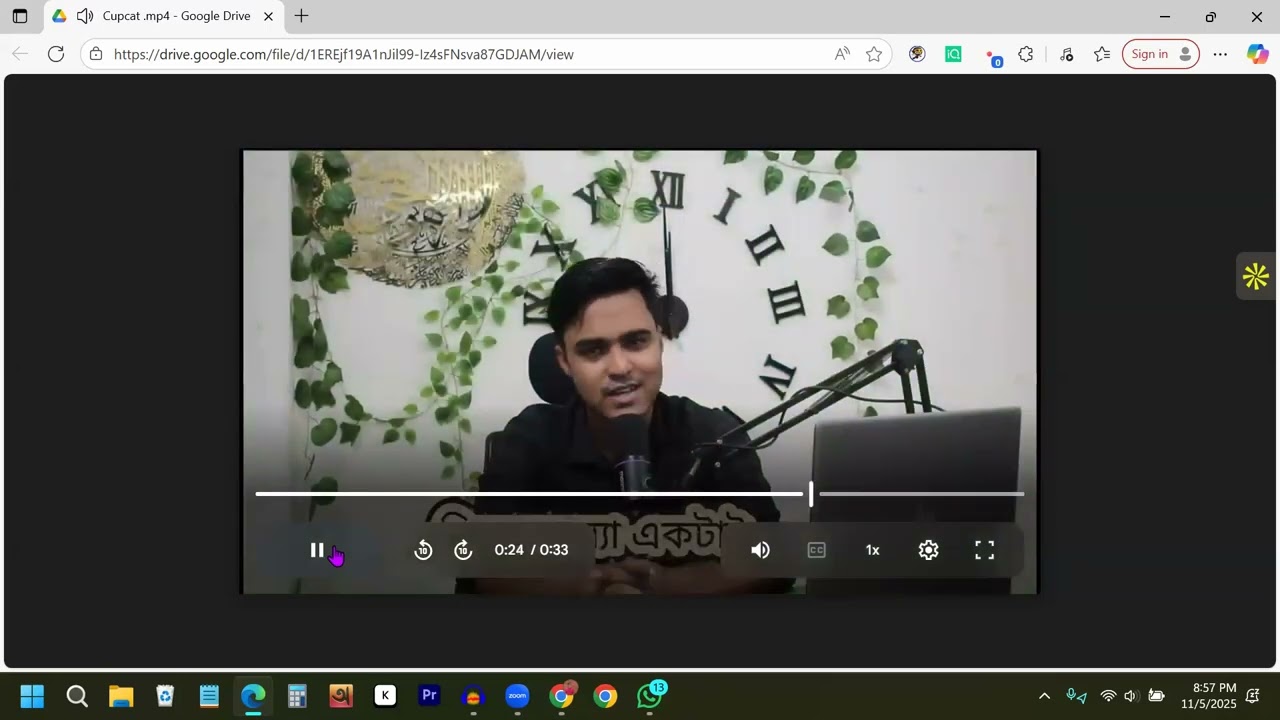The image size is (1280, 720).
Task: Open extension with blue 0 badge
Action: [x=991, y=56]
